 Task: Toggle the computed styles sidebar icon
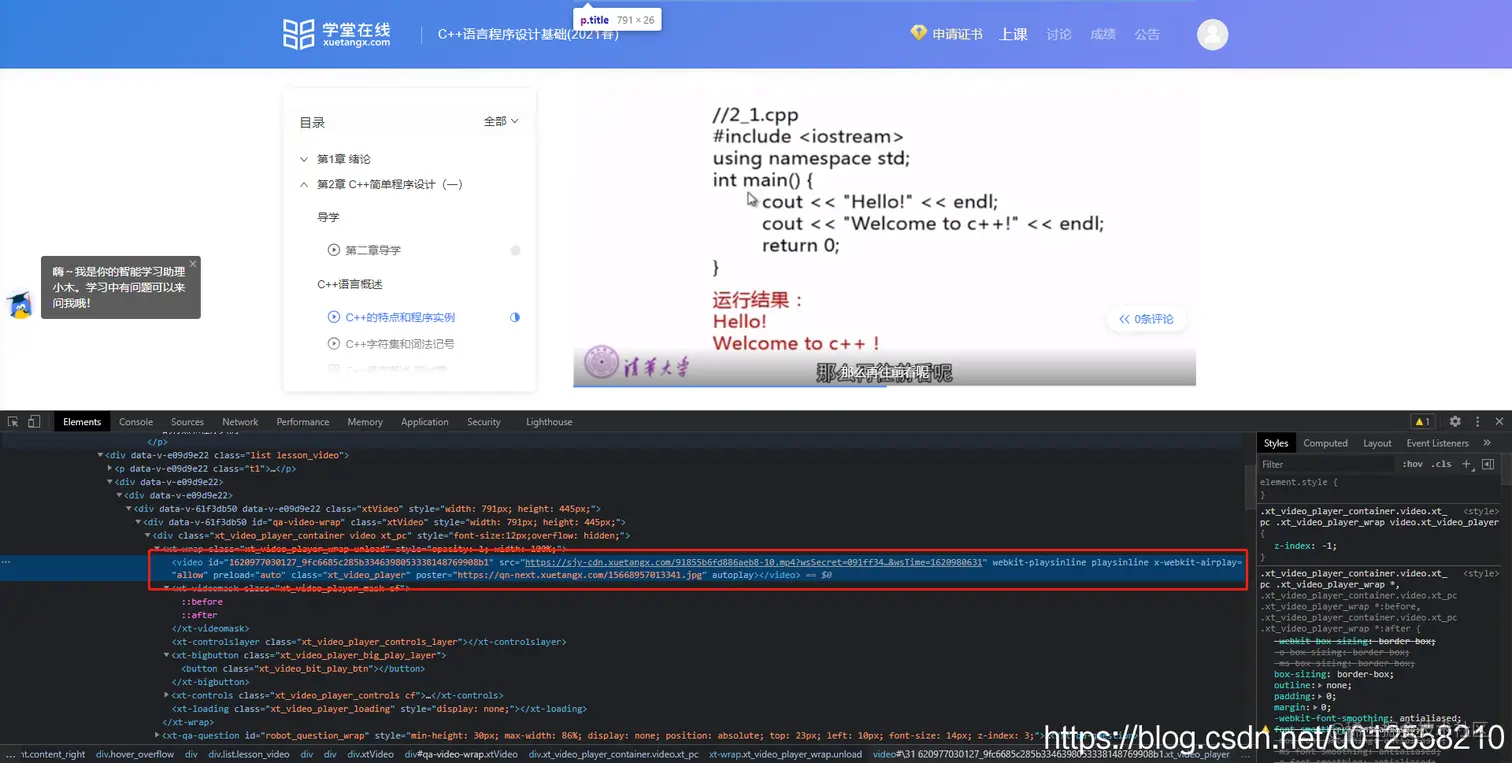pyautogui.click(x=1488, y=464)
